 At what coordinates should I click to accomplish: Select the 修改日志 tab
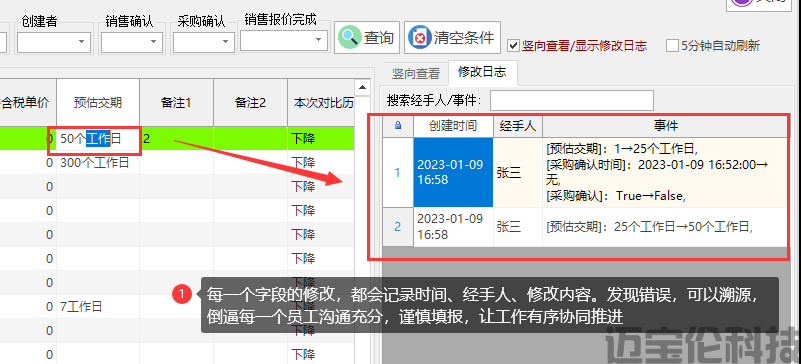pyautogui.click(x=482, y=72)
